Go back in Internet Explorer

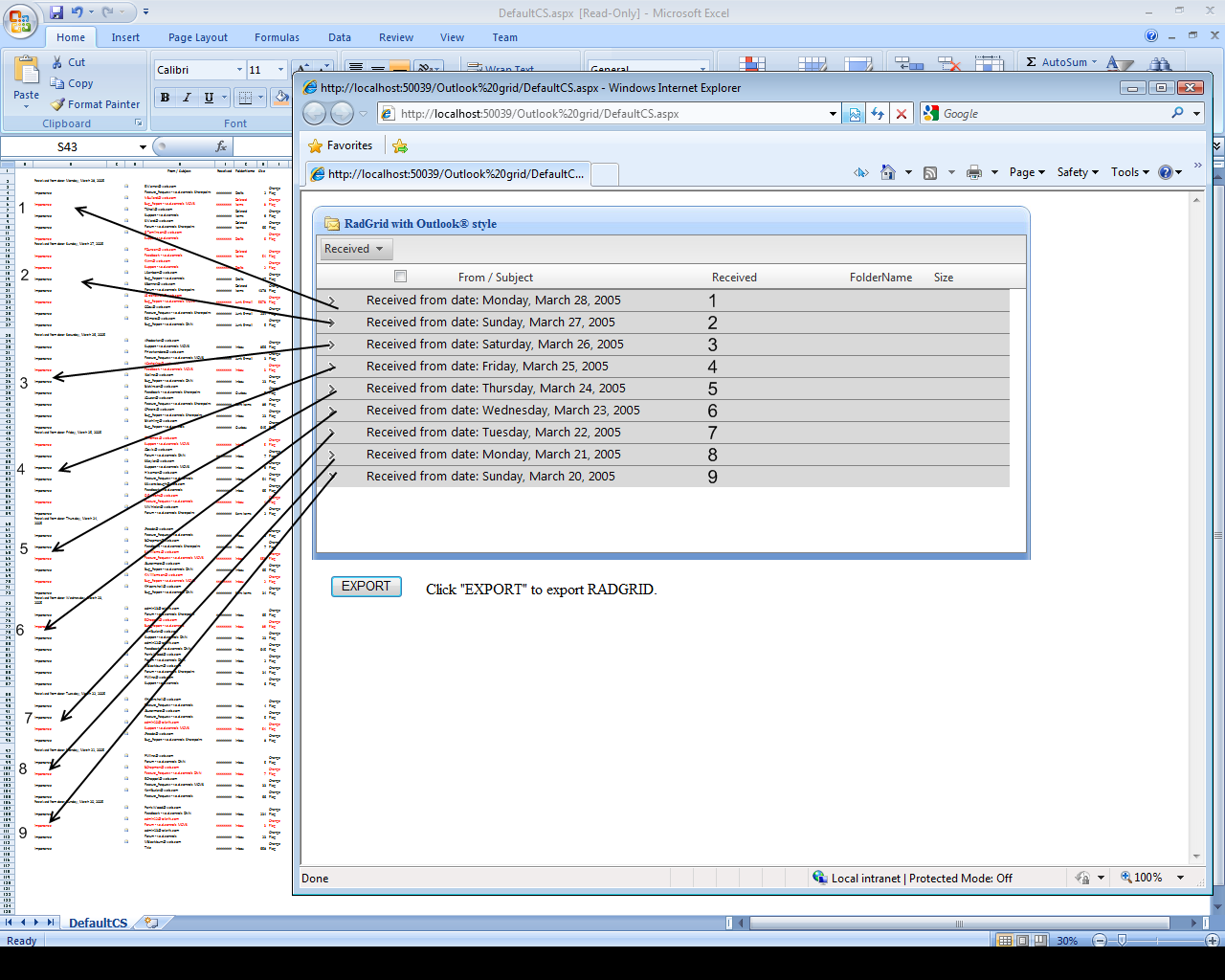tap(314, 114)
